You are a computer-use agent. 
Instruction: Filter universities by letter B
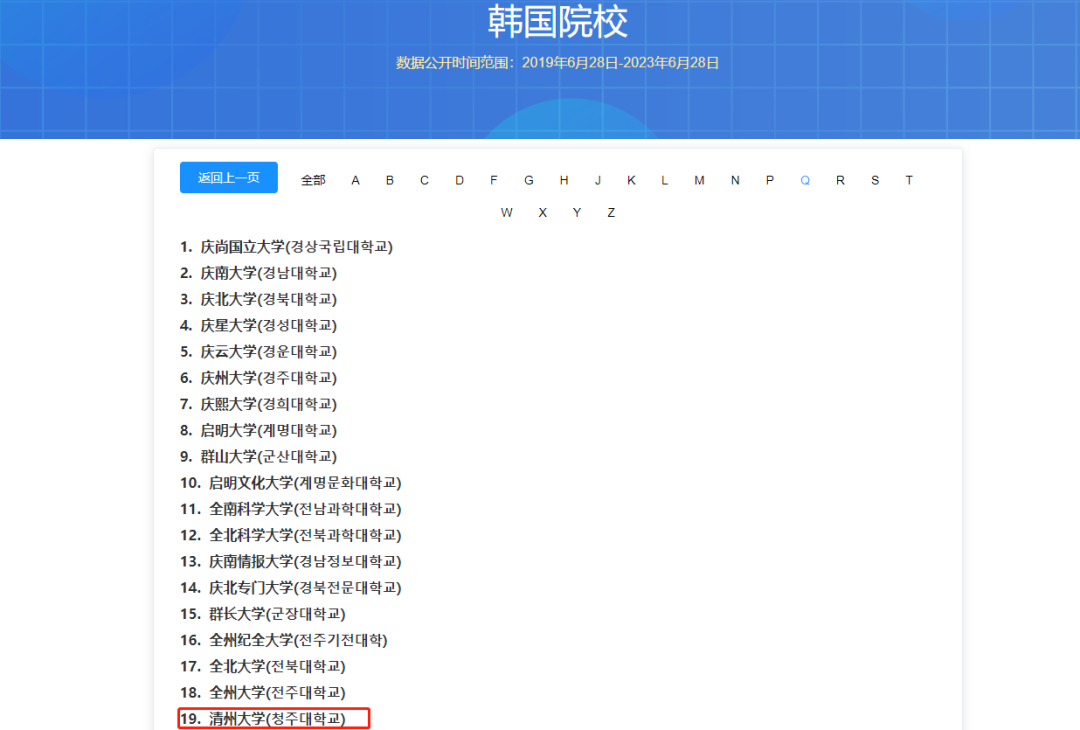click(389, 179)
